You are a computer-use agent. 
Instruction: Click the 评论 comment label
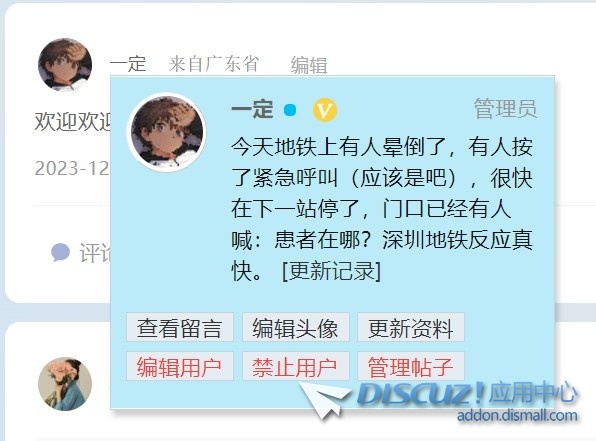(95, 253)
